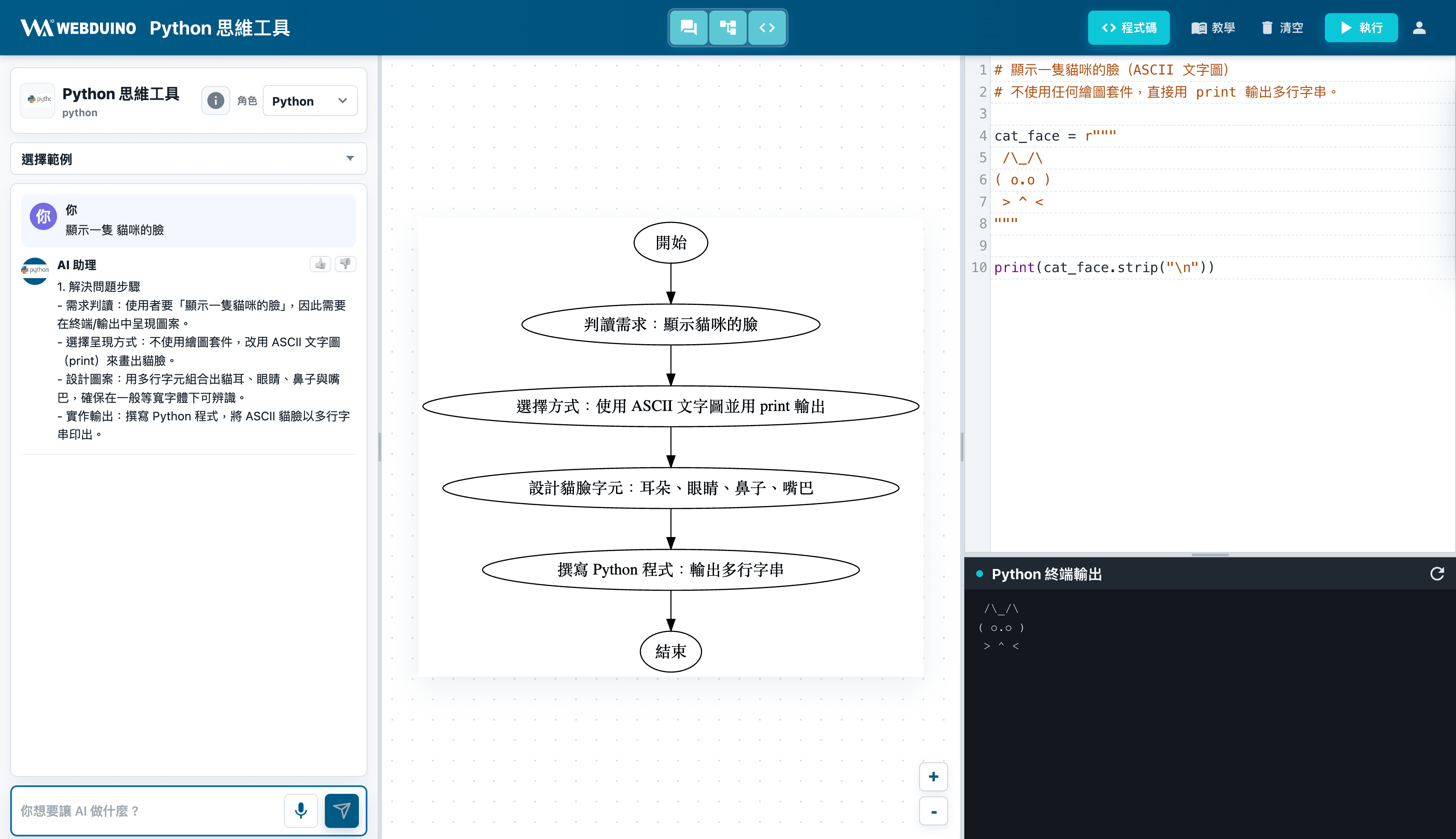Click line number 1 in gutter
This screenshot has width=1456, height=839.
tap(983, 70)
